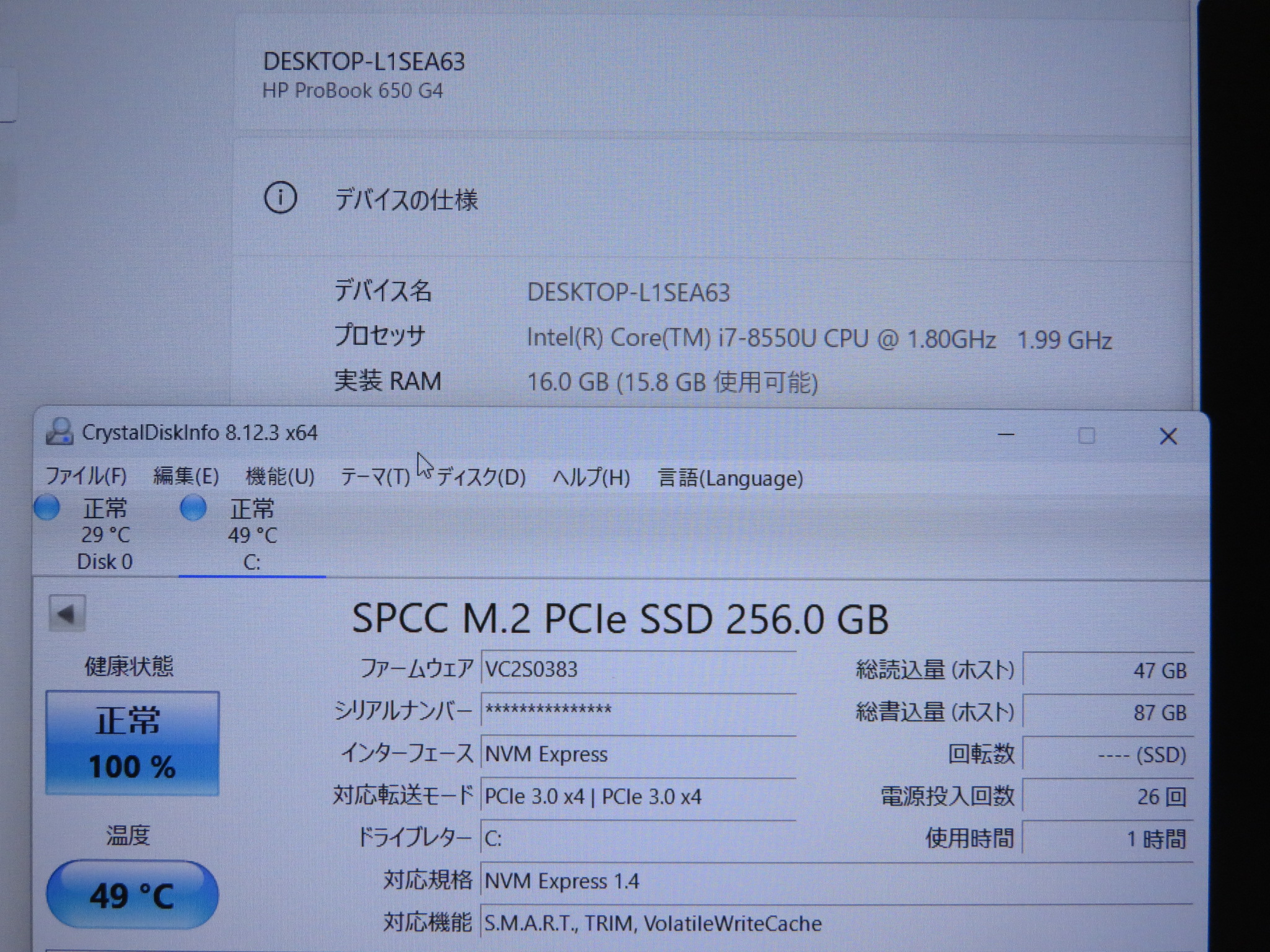Click the total host reads value 47 GB

tap(1108, 670)
